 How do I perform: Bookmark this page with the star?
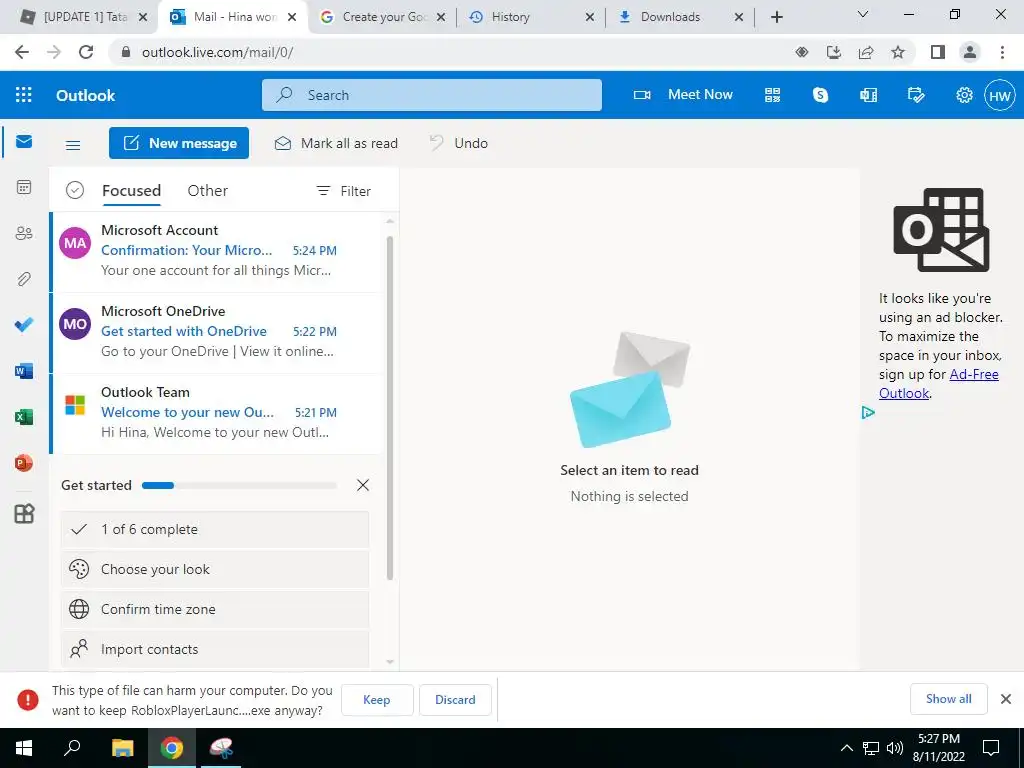click(898, 52)
